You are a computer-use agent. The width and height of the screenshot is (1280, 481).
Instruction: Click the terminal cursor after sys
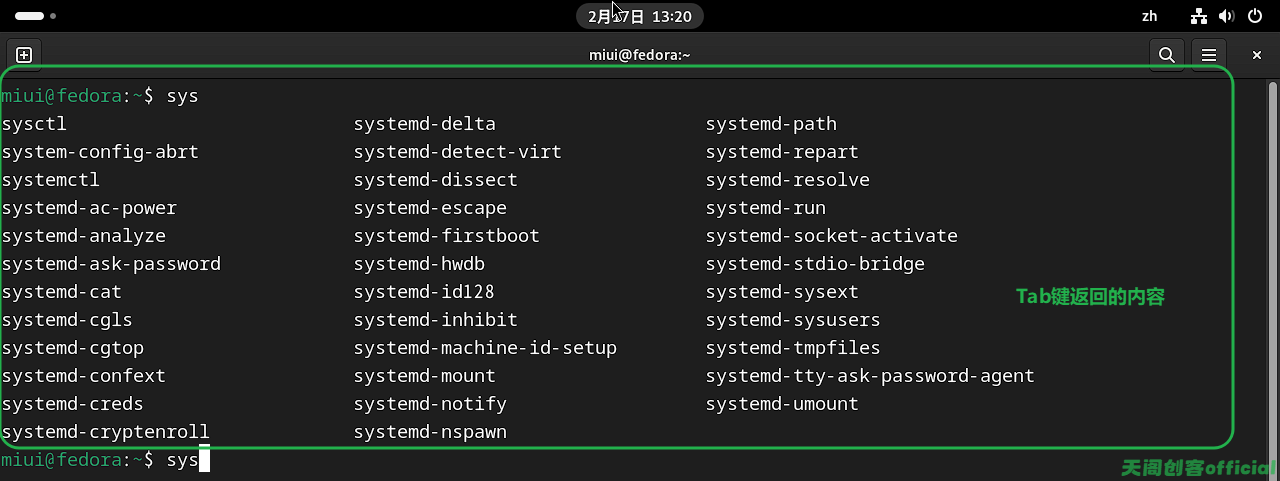click(x=204, y=460)
